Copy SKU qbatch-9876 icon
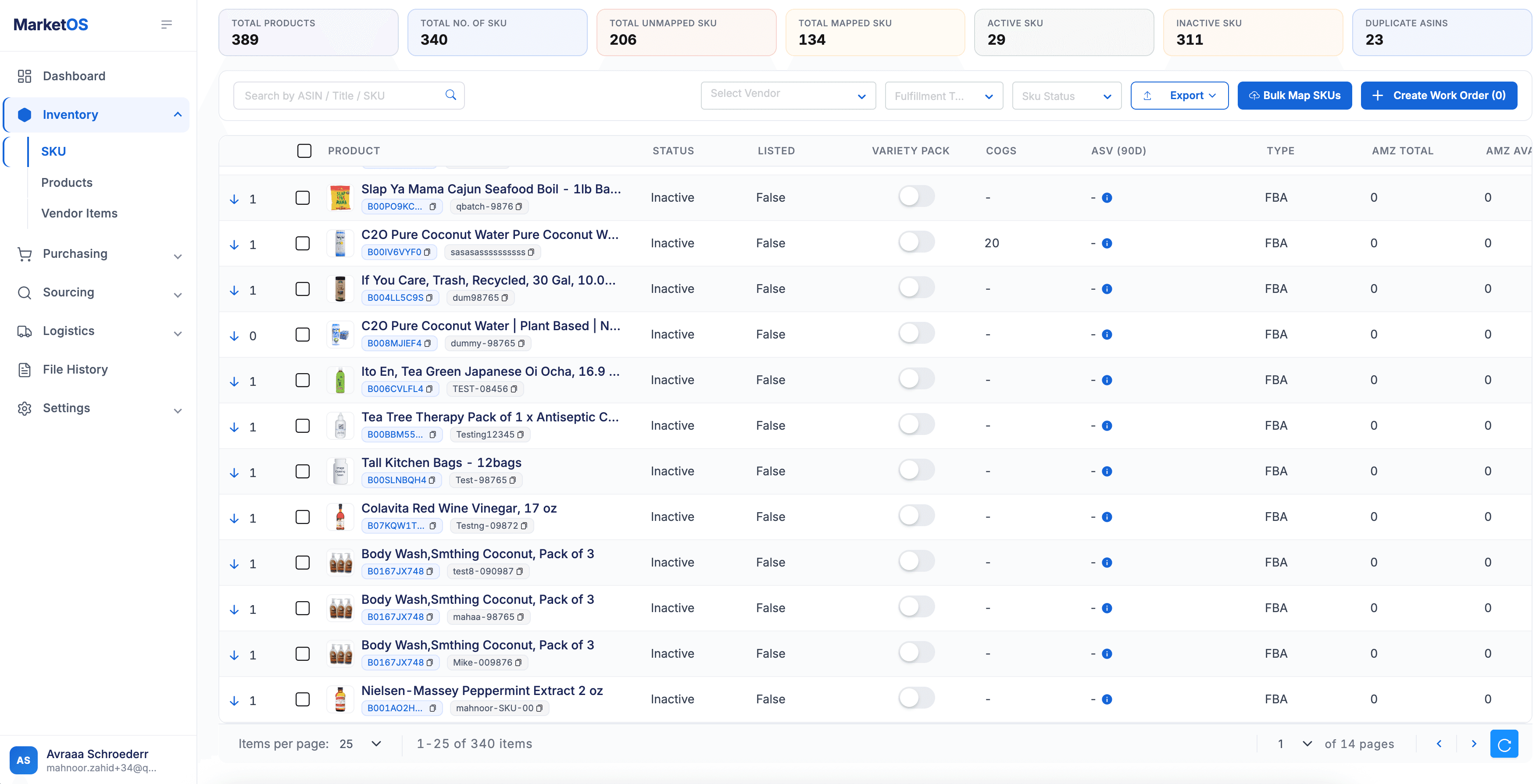Image resolution: width=1536 pixels, height=784 pixels. click(x=519, y=207)
